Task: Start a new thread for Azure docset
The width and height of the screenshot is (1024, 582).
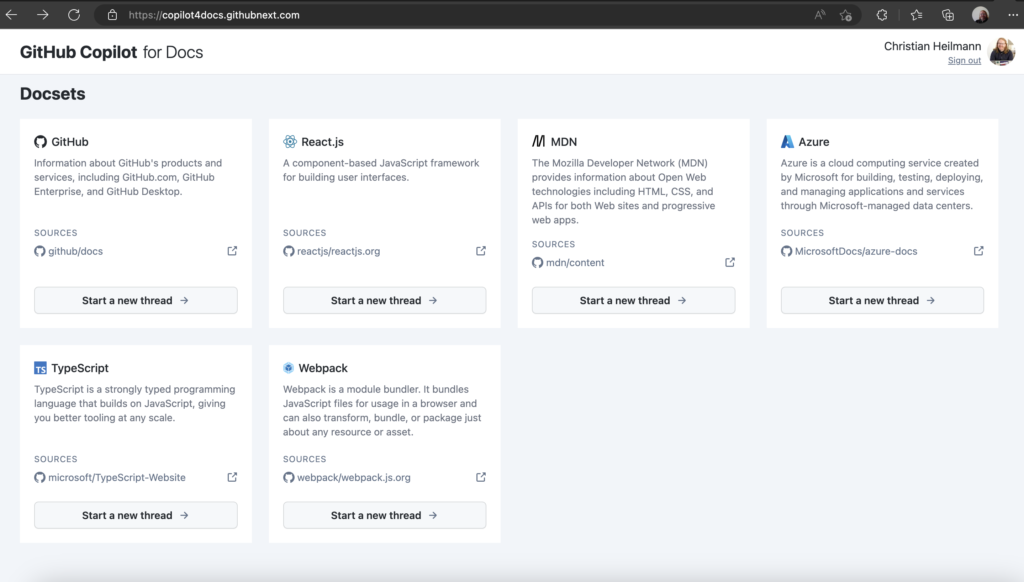Action: point(882,300)
